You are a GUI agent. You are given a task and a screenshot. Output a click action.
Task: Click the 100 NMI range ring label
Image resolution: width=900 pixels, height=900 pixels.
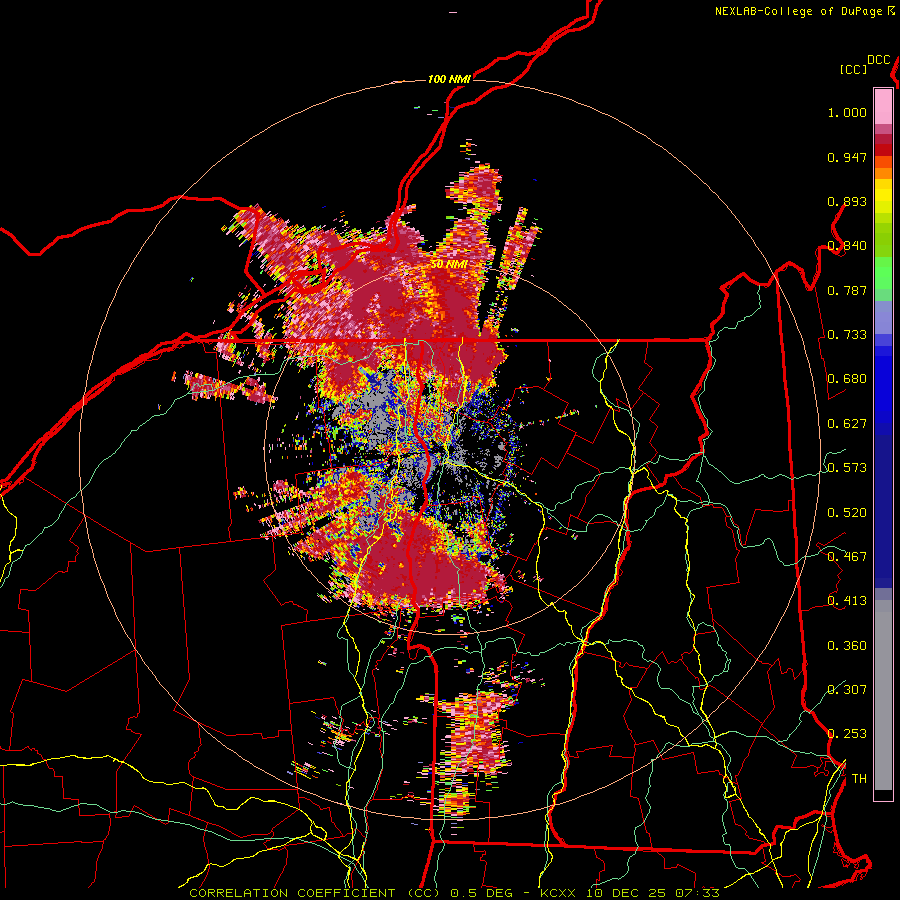click(449, 79)
